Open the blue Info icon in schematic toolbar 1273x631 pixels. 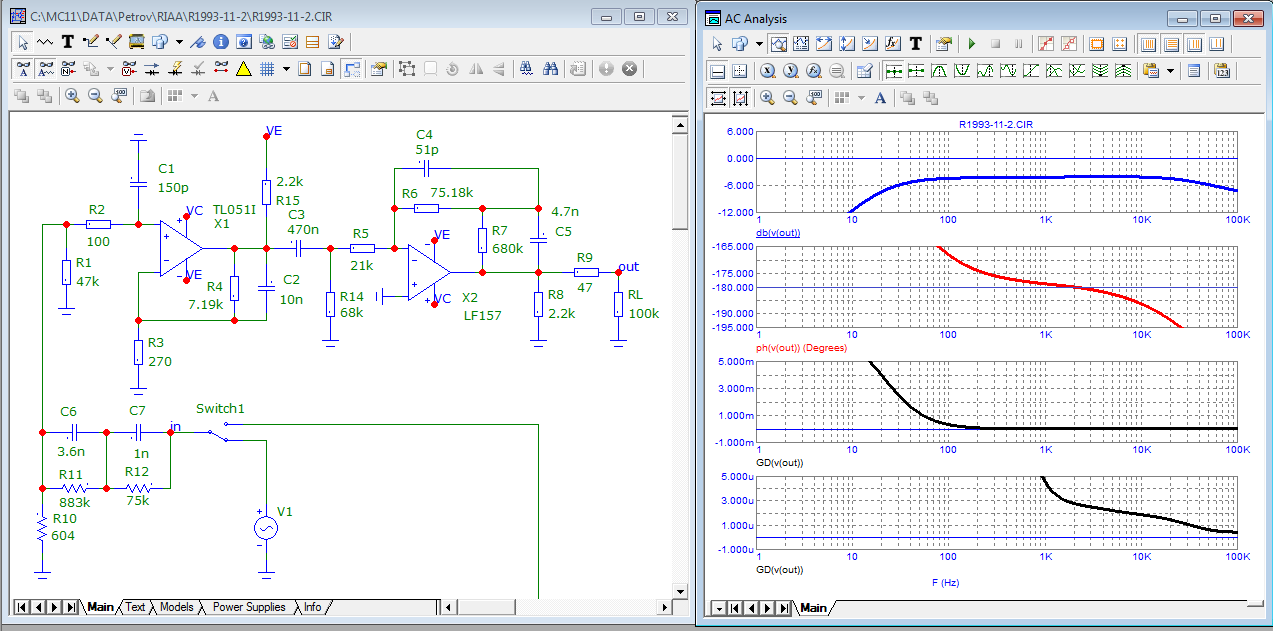[220, 42]
